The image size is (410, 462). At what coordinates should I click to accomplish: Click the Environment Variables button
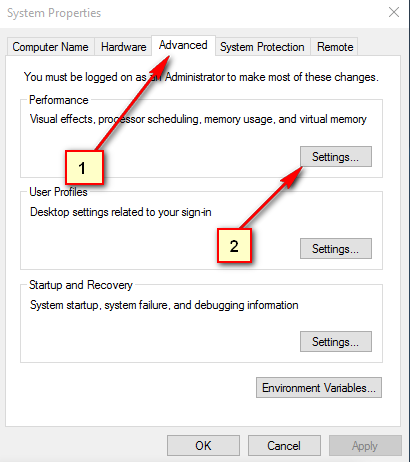pos(319,388)
